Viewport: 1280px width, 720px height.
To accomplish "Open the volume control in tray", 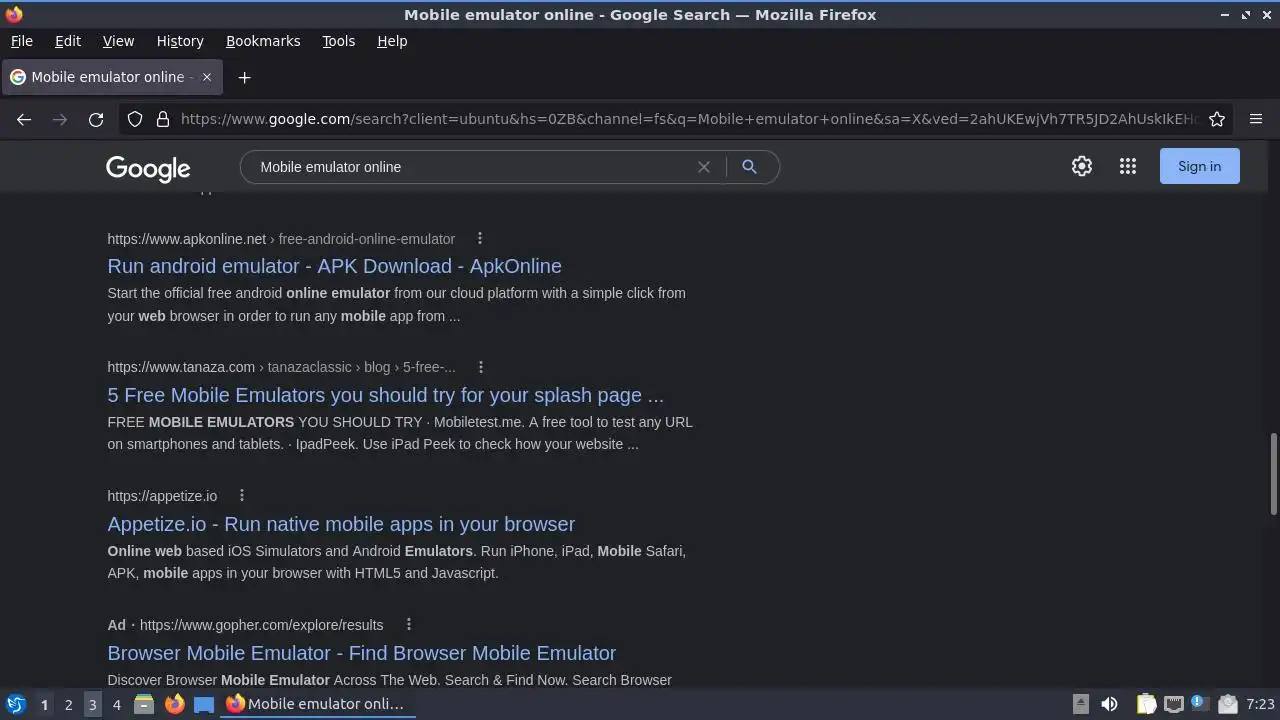I will pyautogui.click(x=1109, y=704).
